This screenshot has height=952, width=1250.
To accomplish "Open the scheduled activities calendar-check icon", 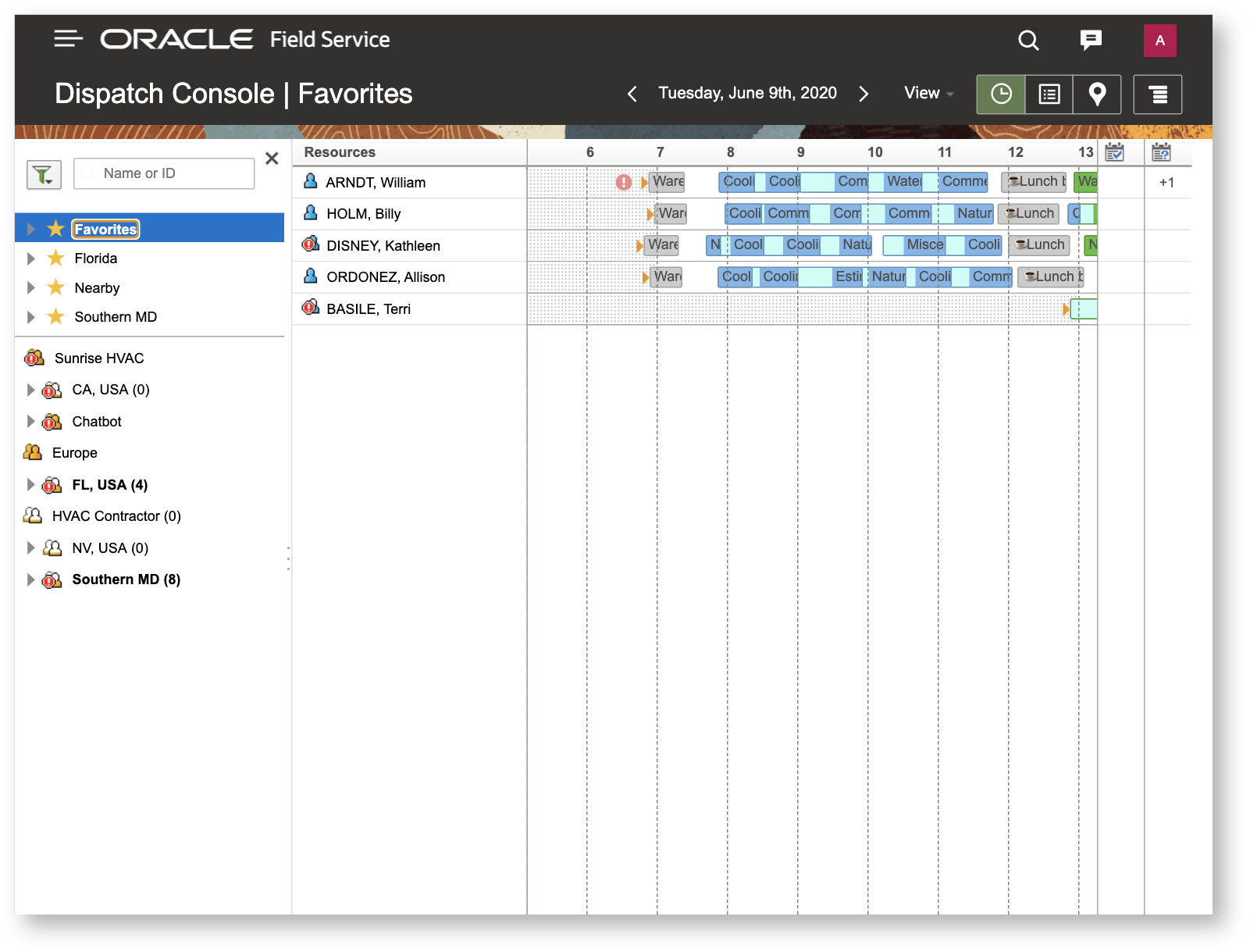I will point(1115,152).
